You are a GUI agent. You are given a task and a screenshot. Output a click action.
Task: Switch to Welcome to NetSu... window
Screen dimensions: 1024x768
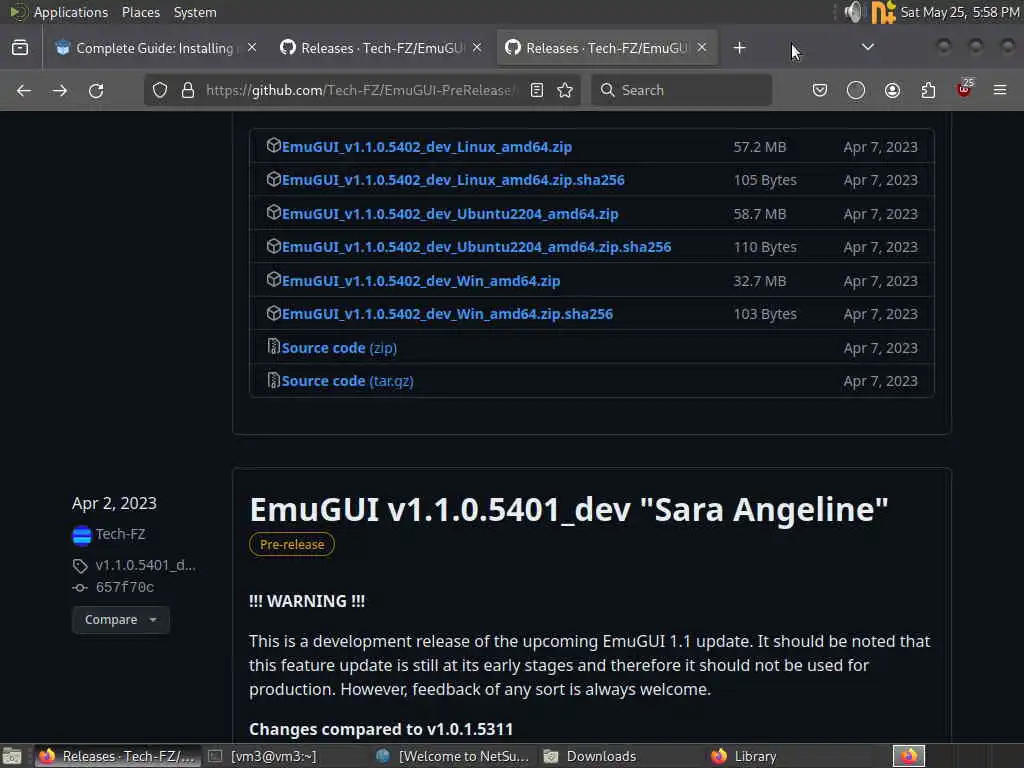(x=453, y=756)
